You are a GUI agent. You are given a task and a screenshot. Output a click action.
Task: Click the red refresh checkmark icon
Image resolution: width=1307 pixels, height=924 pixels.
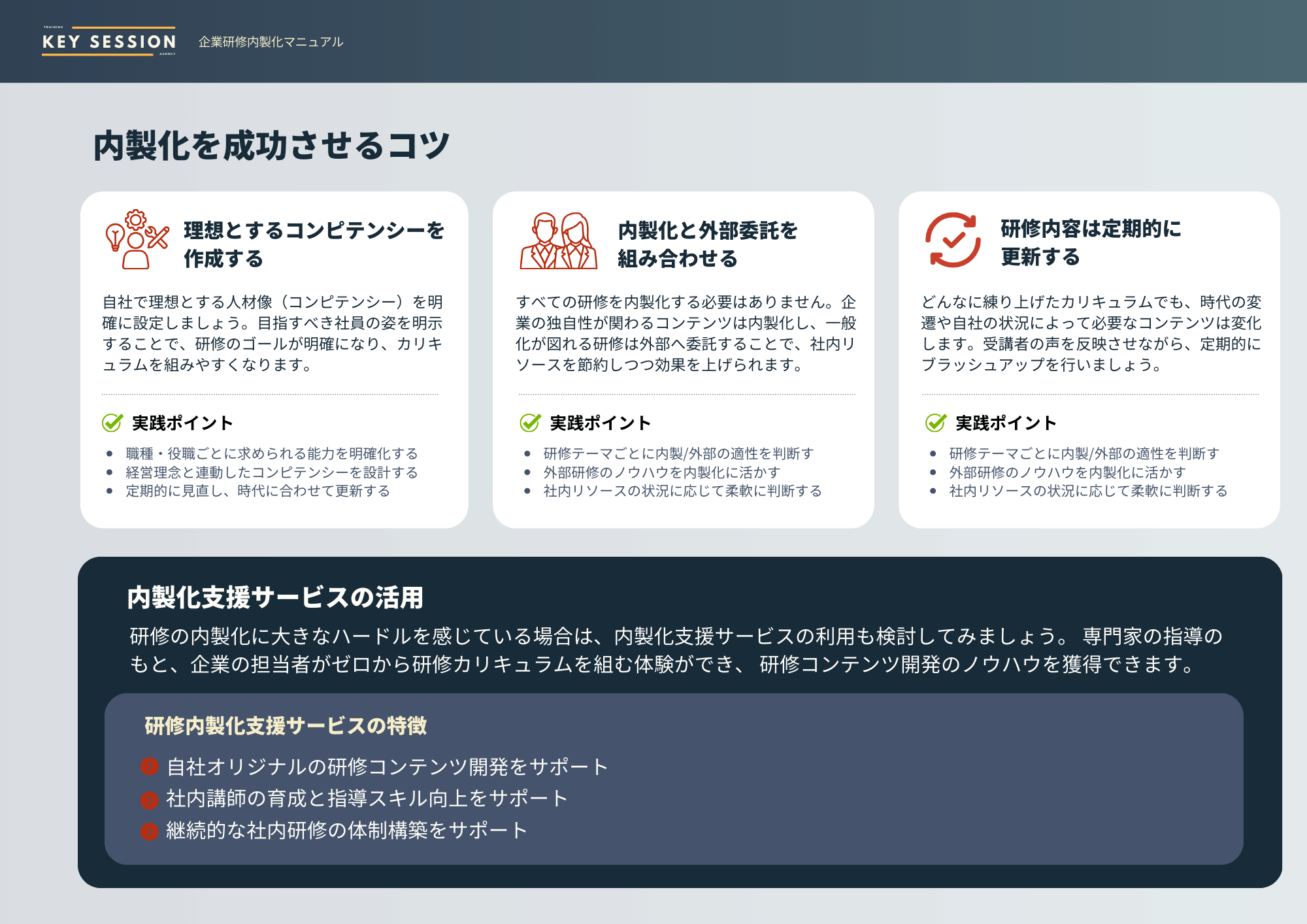pos(953,240)
